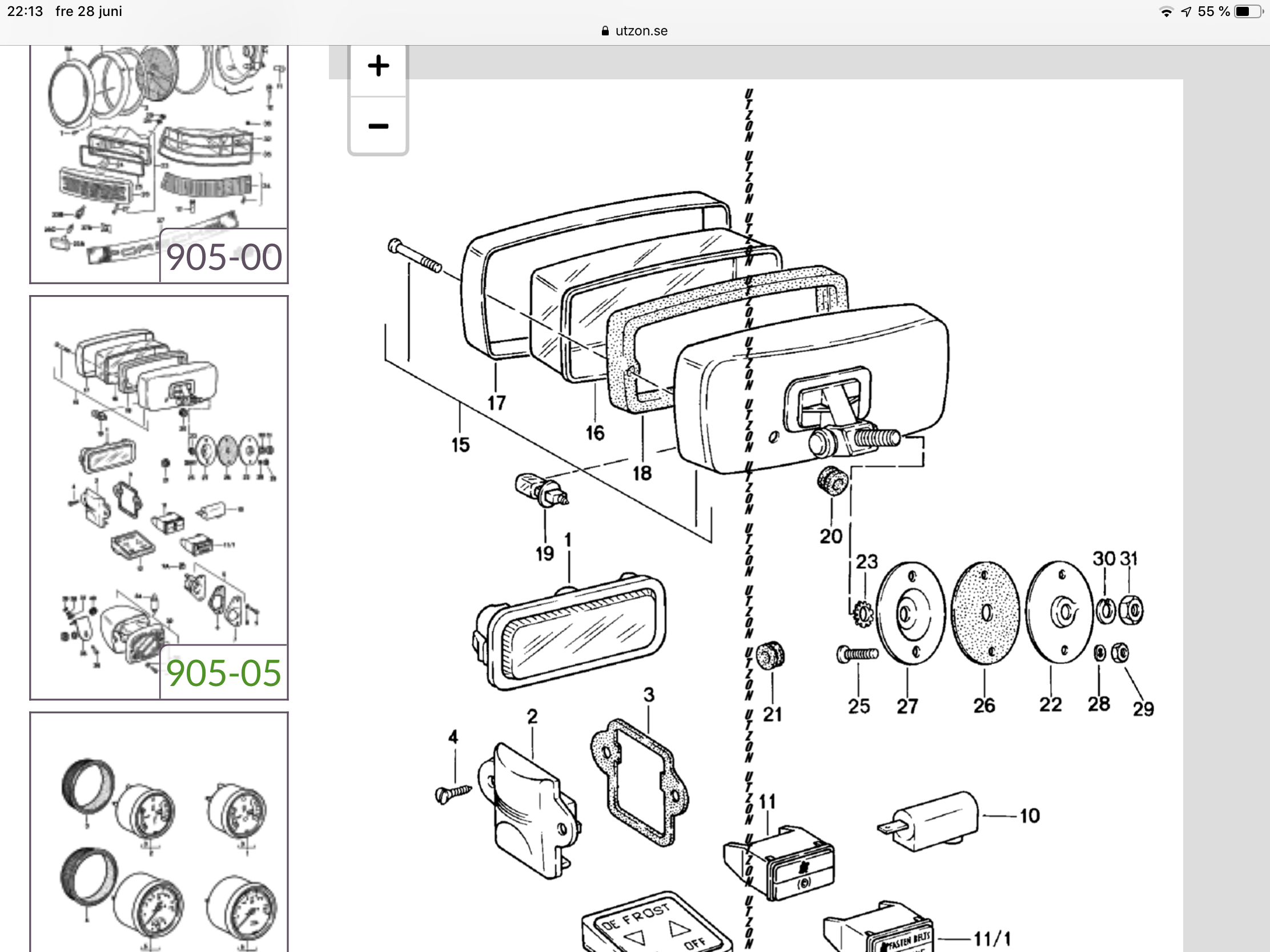Screen dimensions: 1270x952
Task: Select part number 3 gasket label
Action: click(649, 695)
